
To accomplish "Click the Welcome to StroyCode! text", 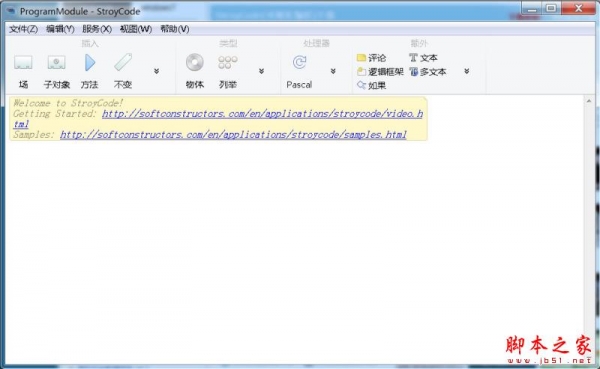I will click(68, 103).
